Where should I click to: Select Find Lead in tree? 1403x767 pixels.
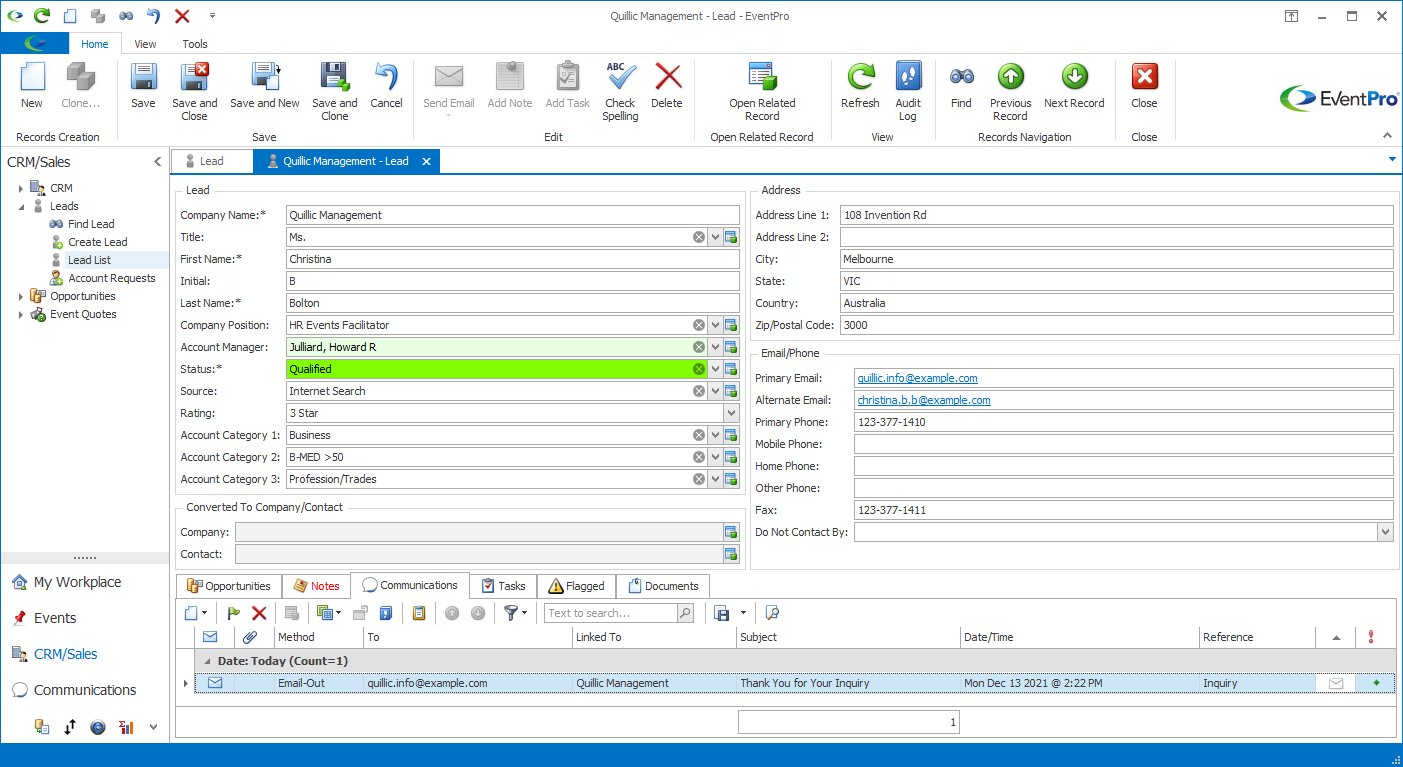coord(91,224)
